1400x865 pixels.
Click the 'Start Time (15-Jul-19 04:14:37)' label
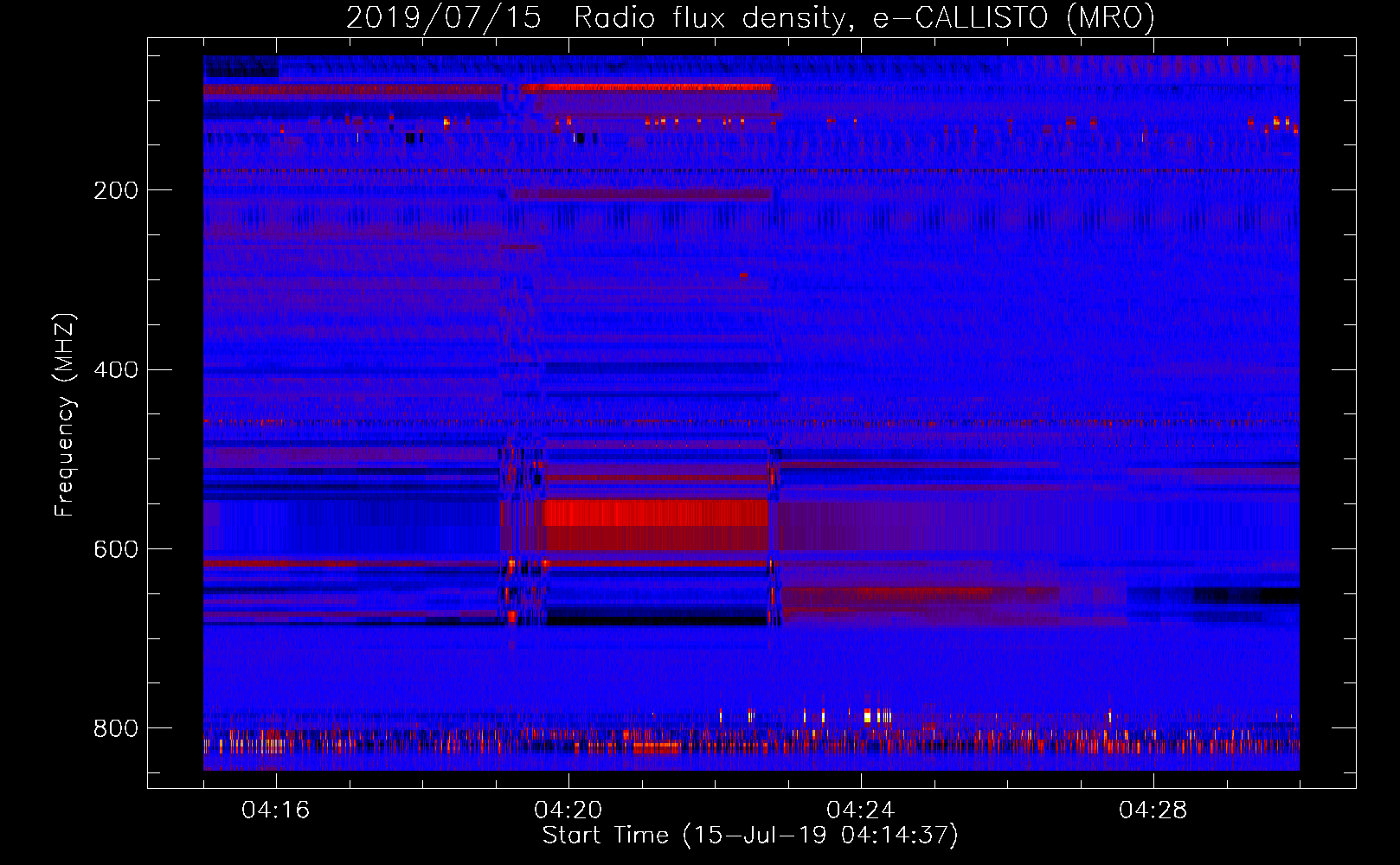pos(750,835)
